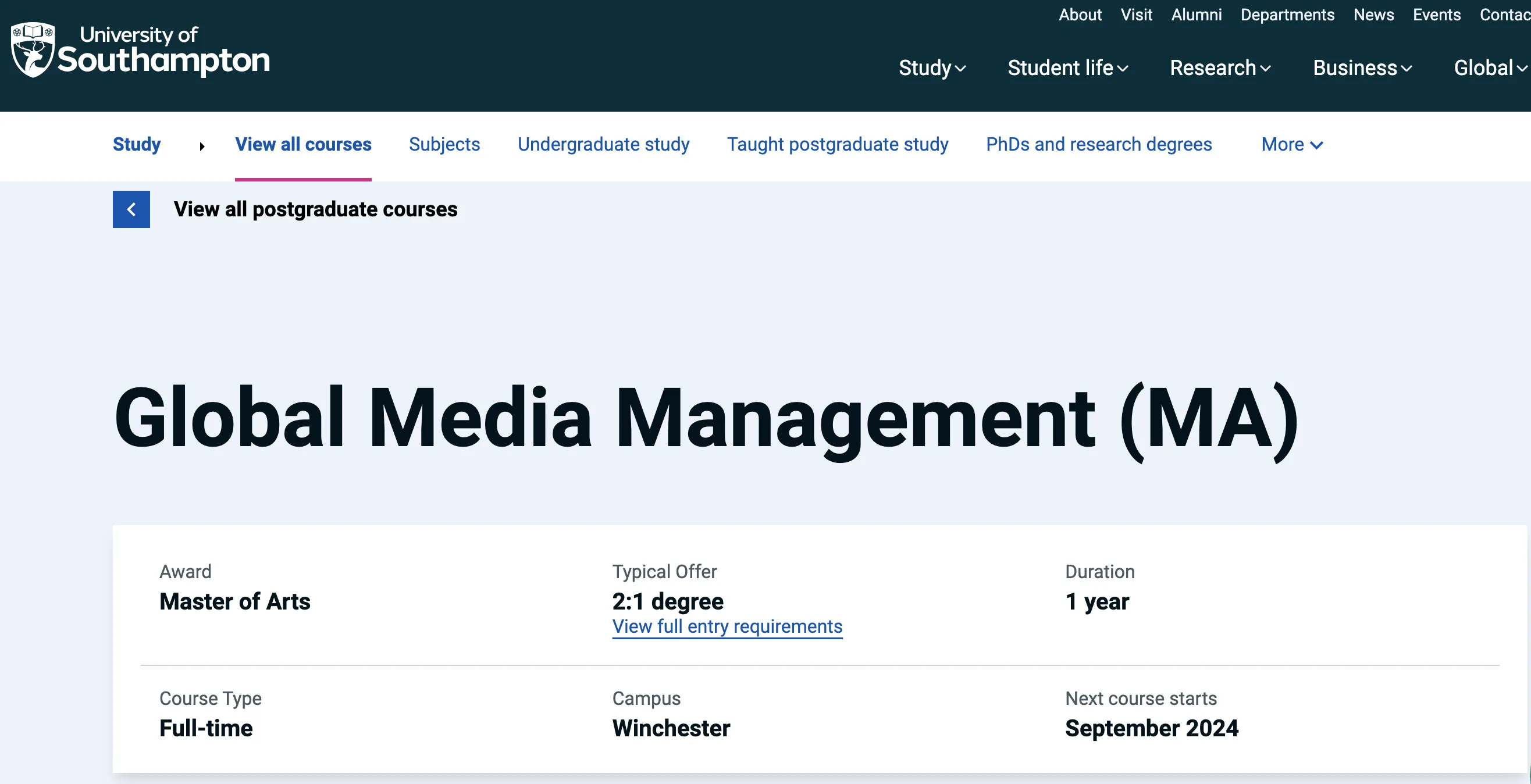Click the University of Southampton logo
Image resolution: width=1531 pixels, height=784 pixels.
[x=140, y=51]
